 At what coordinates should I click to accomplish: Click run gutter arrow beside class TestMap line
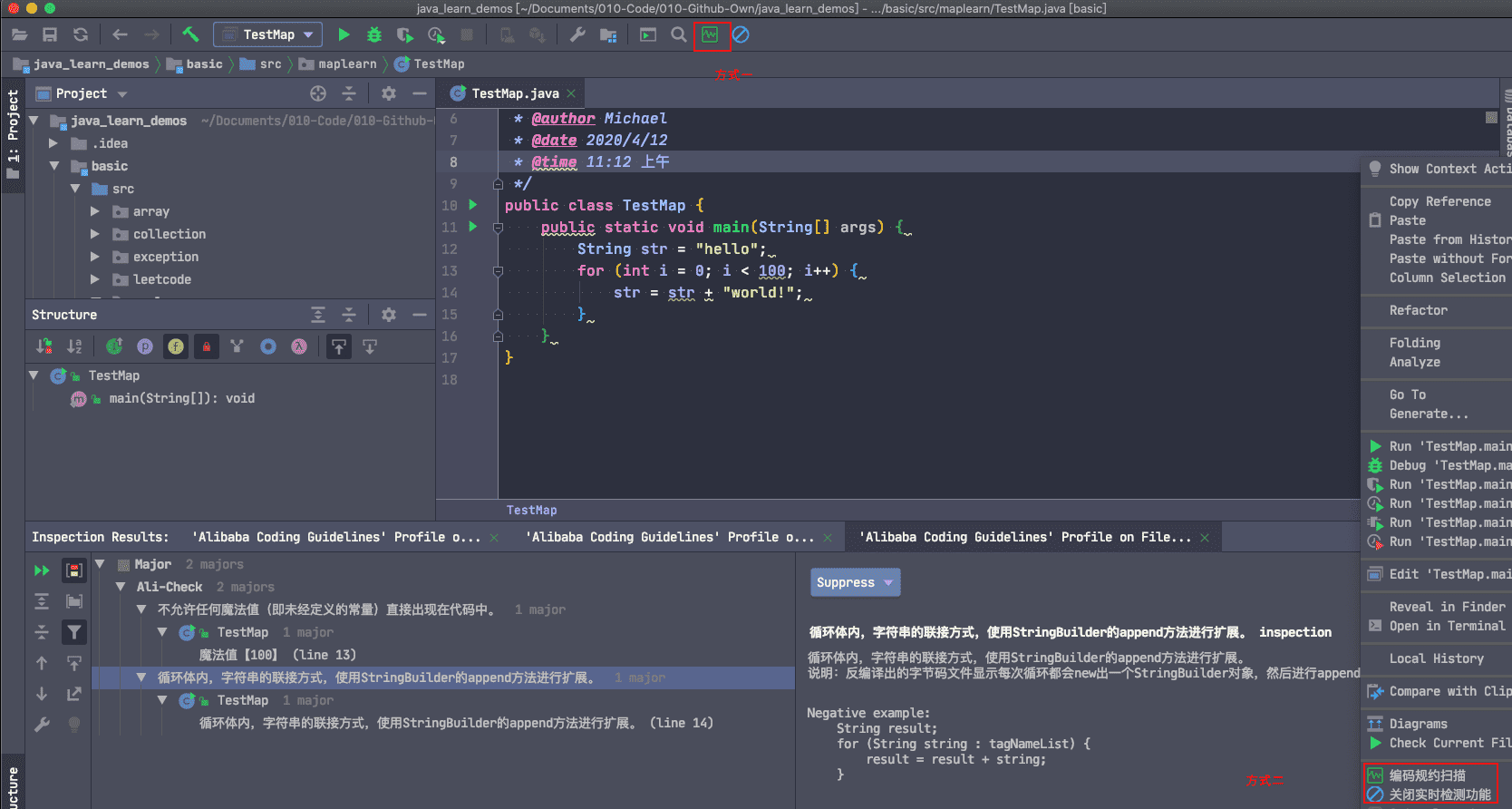tap(472, 205)
